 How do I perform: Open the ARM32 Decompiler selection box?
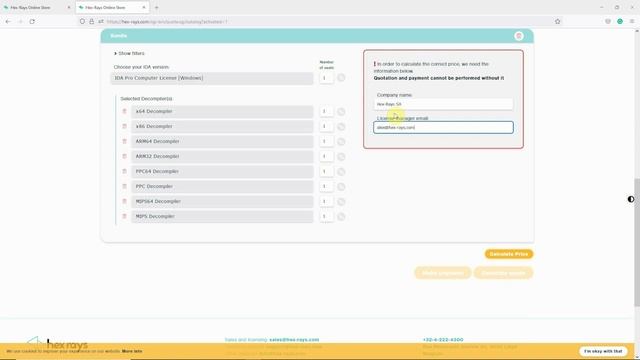pos(222,157)
